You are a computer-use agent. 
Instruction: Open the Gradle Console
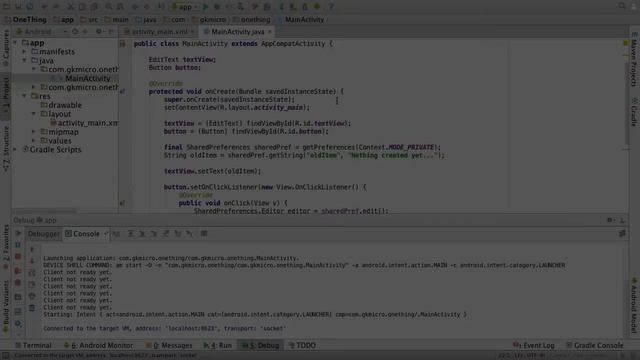(x=595, y=345)
